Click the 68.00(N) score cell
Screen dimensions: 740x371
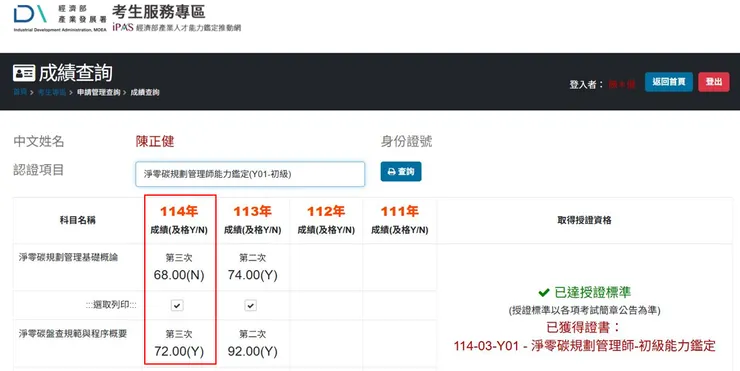coord(179,275)
